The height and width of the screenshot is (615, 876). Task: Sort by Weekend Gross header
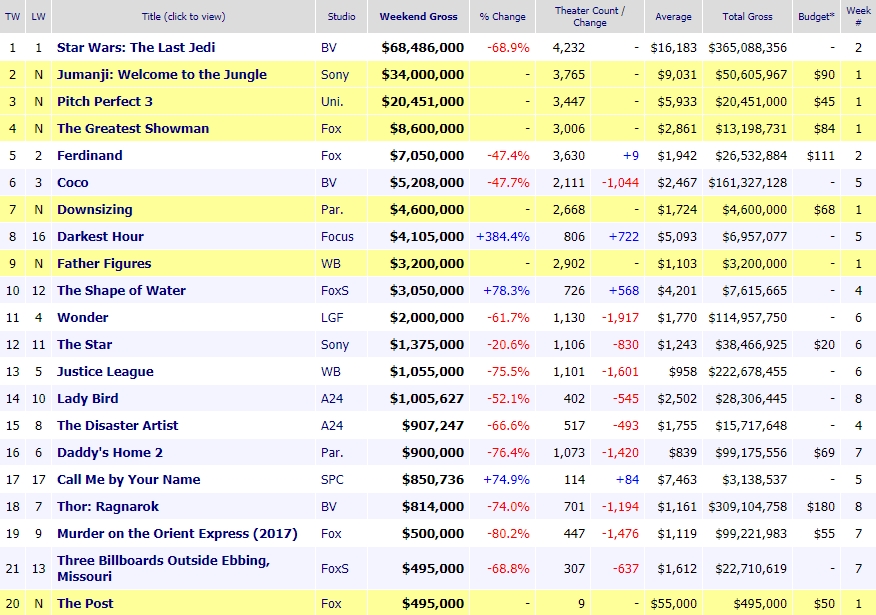coord(418,16)
